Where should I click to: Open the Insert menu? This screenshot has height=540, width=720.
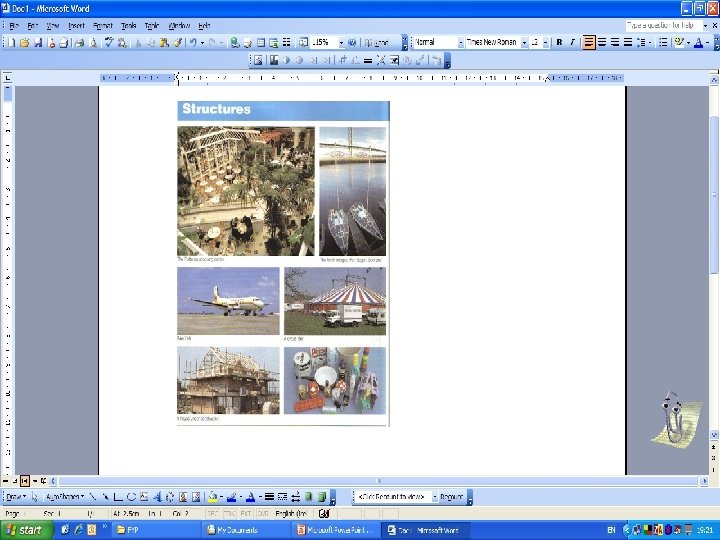tap(76, 26)
